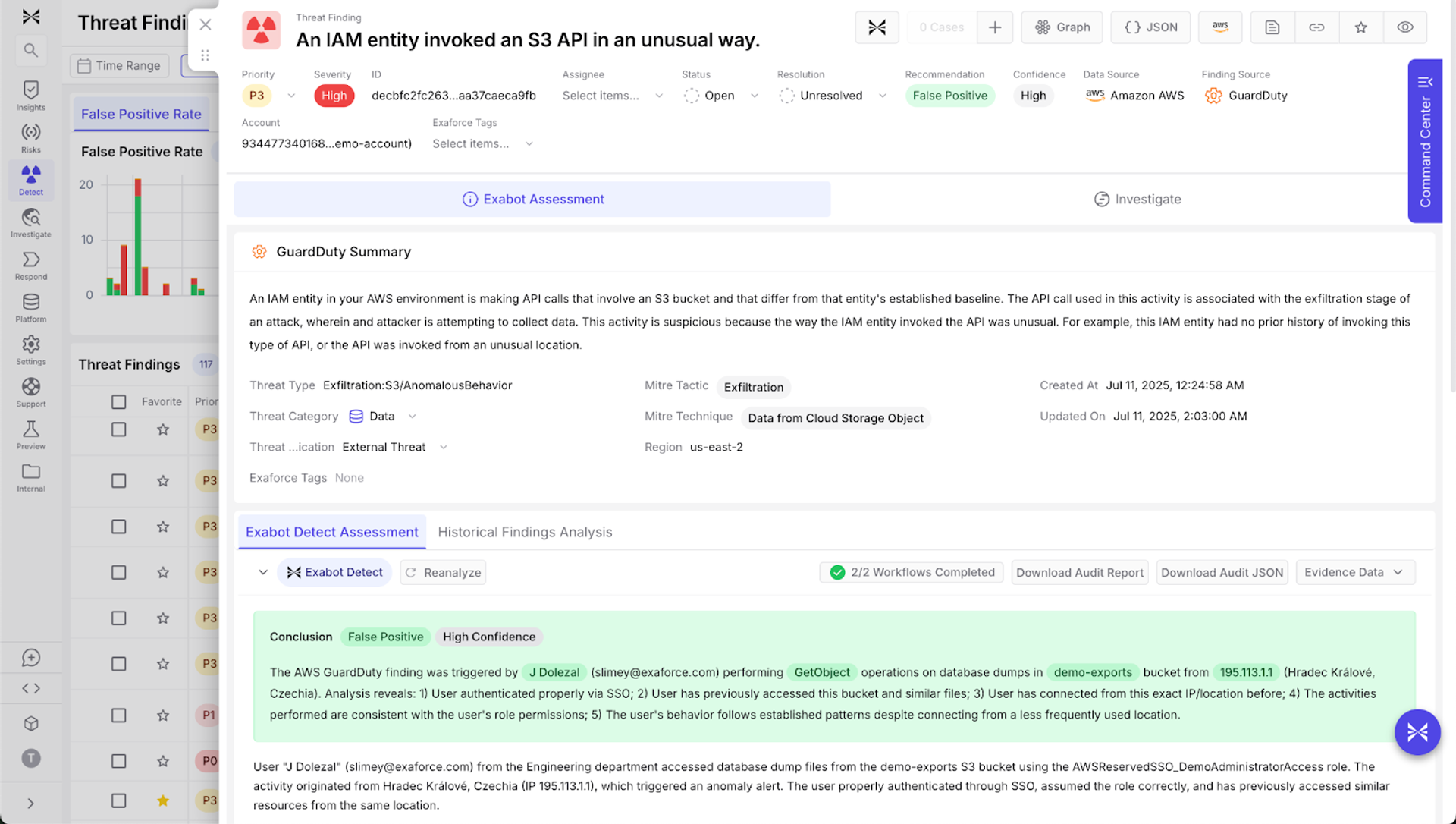Screen dimensions: 1456x824
Task: Open Preview flask icon in sidebar
Action: pos(31,436)
